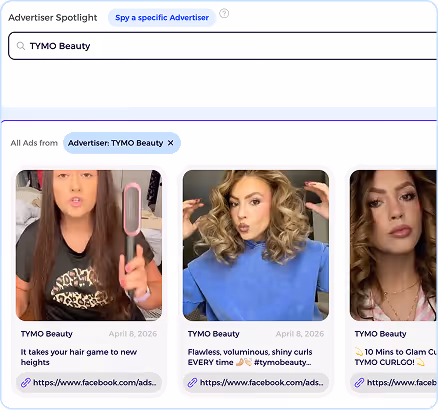This screenshot has width=438, height=410.
Task: Click TYMO Beauty name on voluminous curls card
Action: (x=214, y=334)
